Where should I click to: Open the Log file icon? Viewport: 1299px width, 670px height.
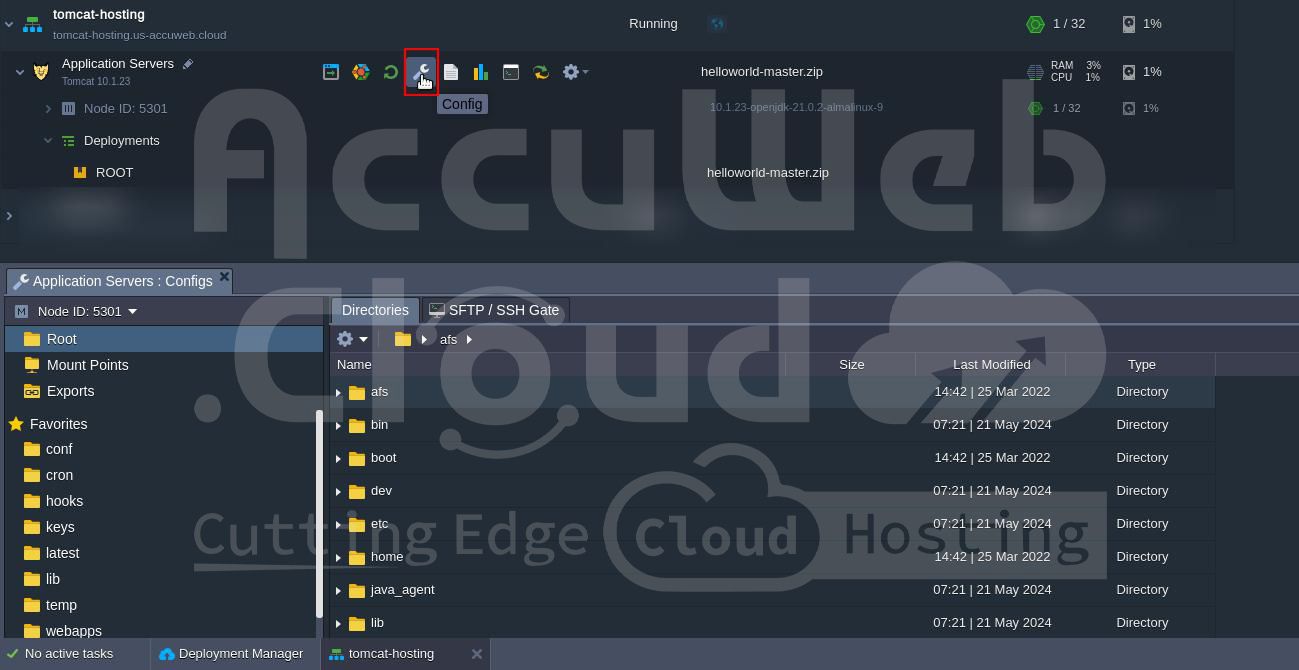(451, 72)
